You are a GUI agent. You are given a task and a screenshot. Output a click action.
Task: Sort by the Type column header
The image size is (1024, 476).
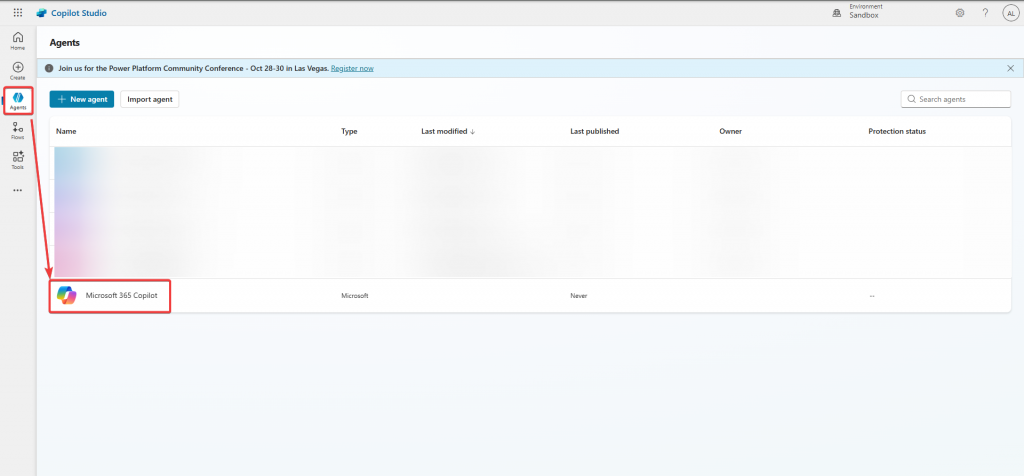349,131
